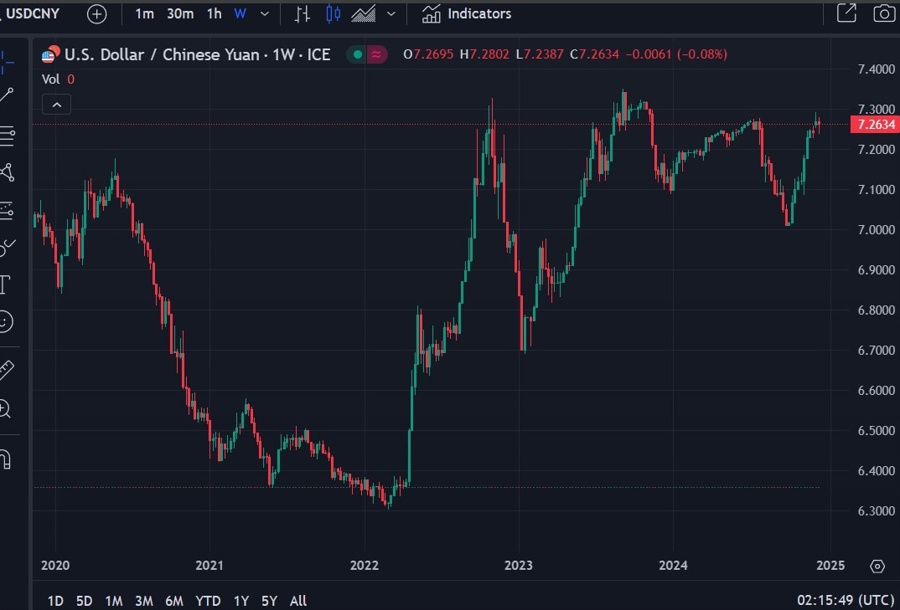Choose the Bars chart style icon
Viewport: 900px width, 610px height.
coord(302,14)
